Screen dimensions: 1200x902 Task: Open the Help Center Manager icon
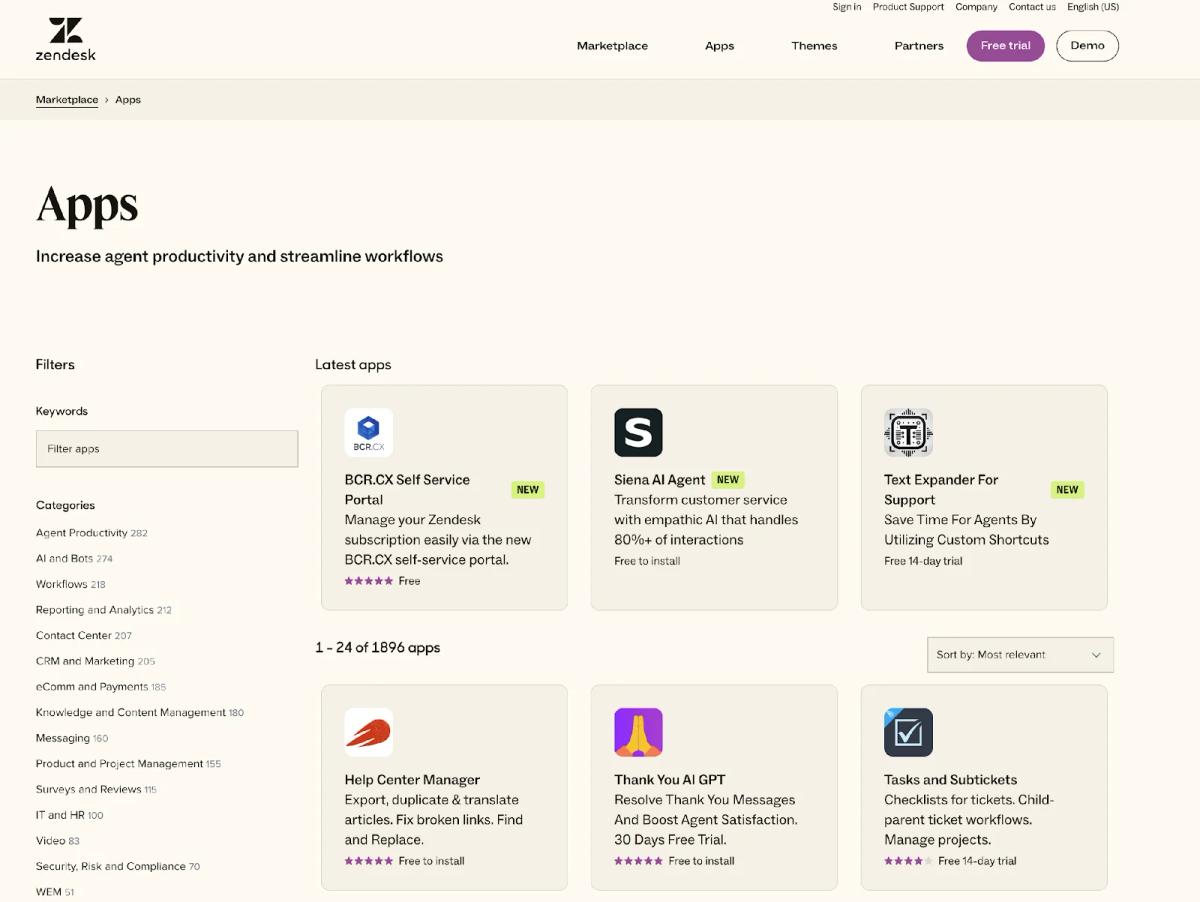[369, 732]
